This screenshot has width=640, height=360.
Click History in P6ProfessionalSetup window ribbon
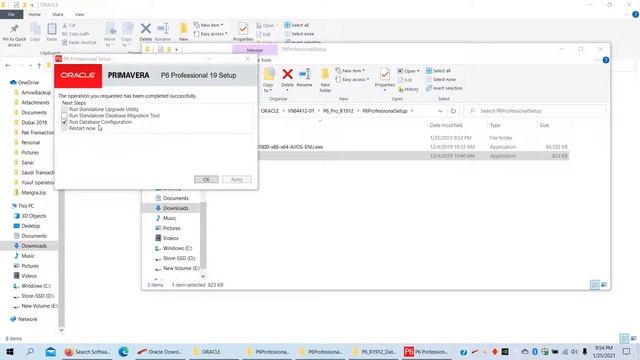click(409, 89)
